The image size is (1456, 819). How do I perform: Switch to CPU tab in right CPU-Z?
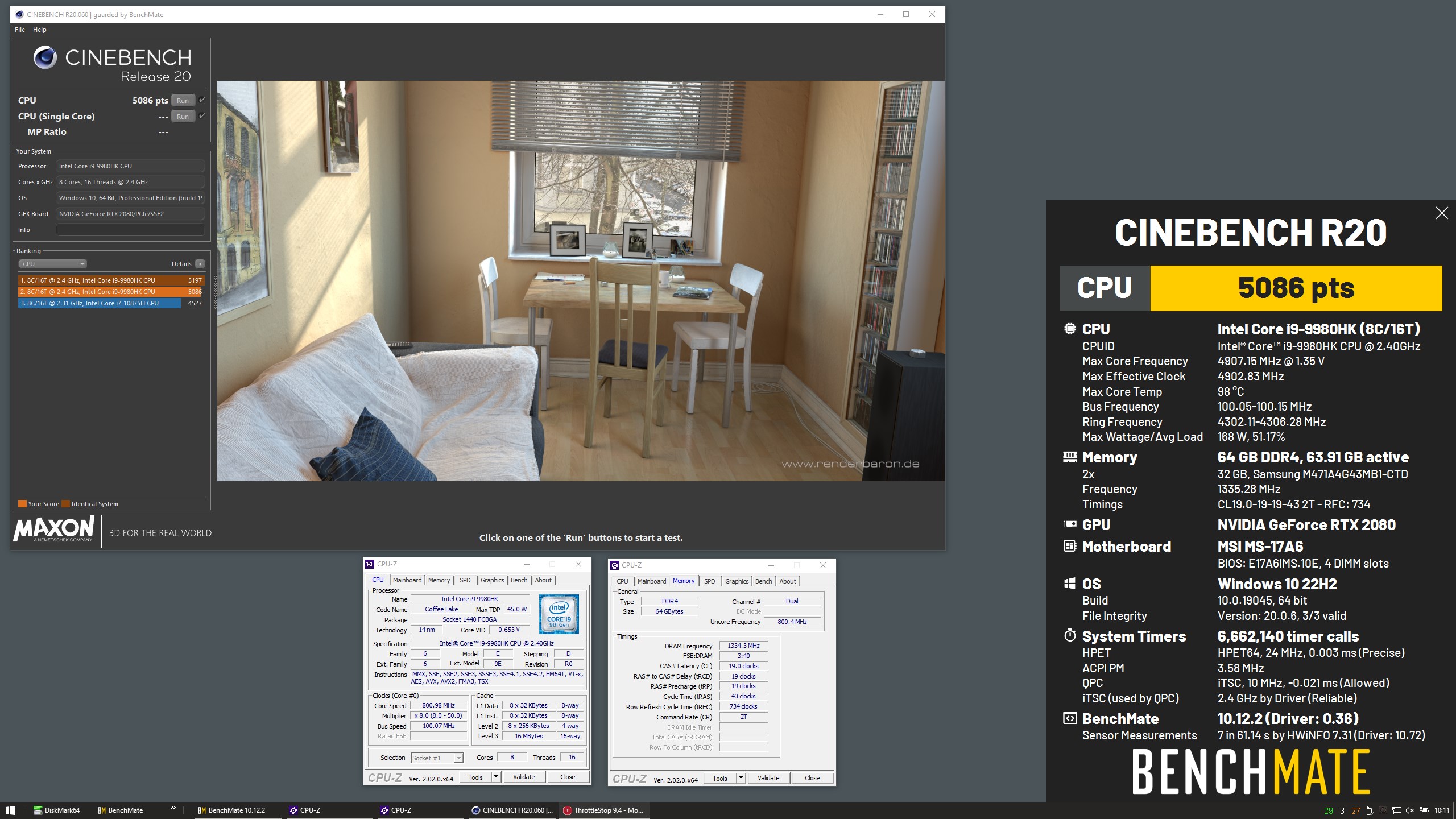623,581
